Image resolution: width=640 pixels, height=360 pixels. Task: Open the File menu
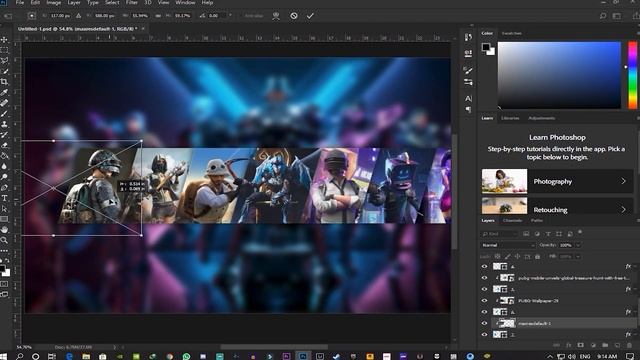click(x=20, y=2)
